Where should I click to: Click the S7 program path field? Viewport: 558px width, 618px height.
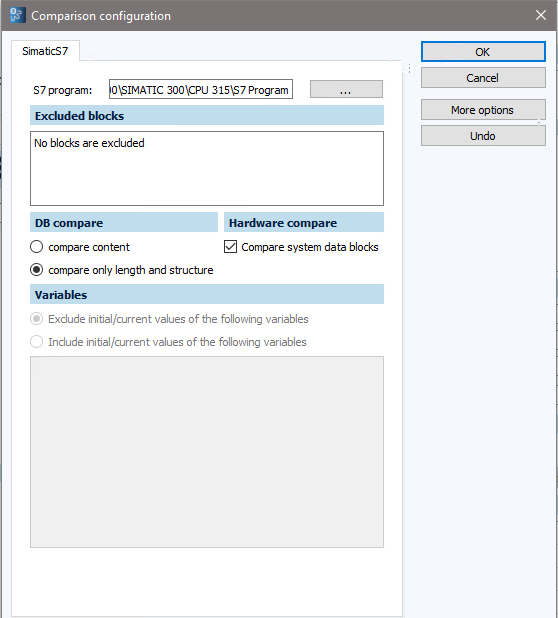click(x=201, y=89)
